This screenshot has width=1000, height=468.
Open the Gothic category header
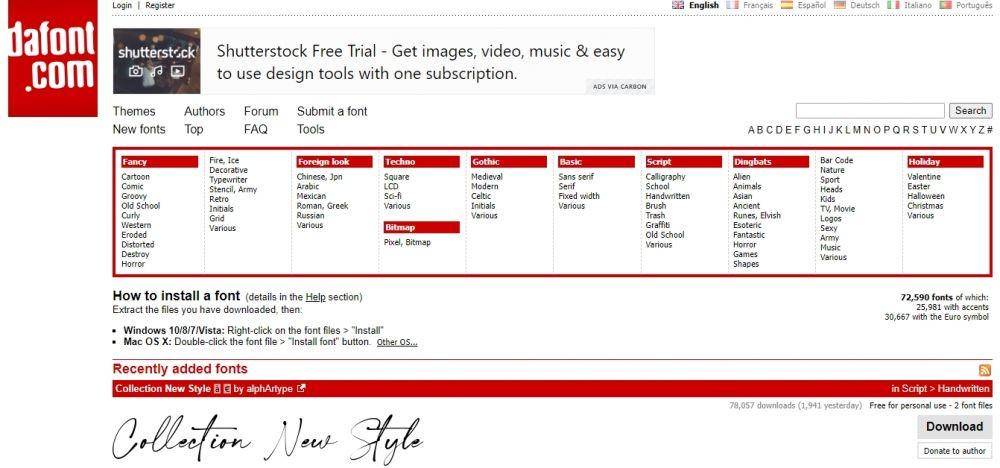[x=509, y=162]
